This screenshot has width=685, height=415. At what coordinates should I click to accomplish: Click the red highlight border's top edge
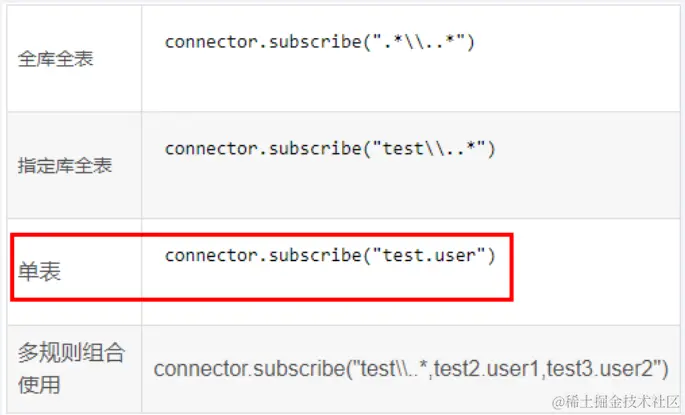coord(262,236)
